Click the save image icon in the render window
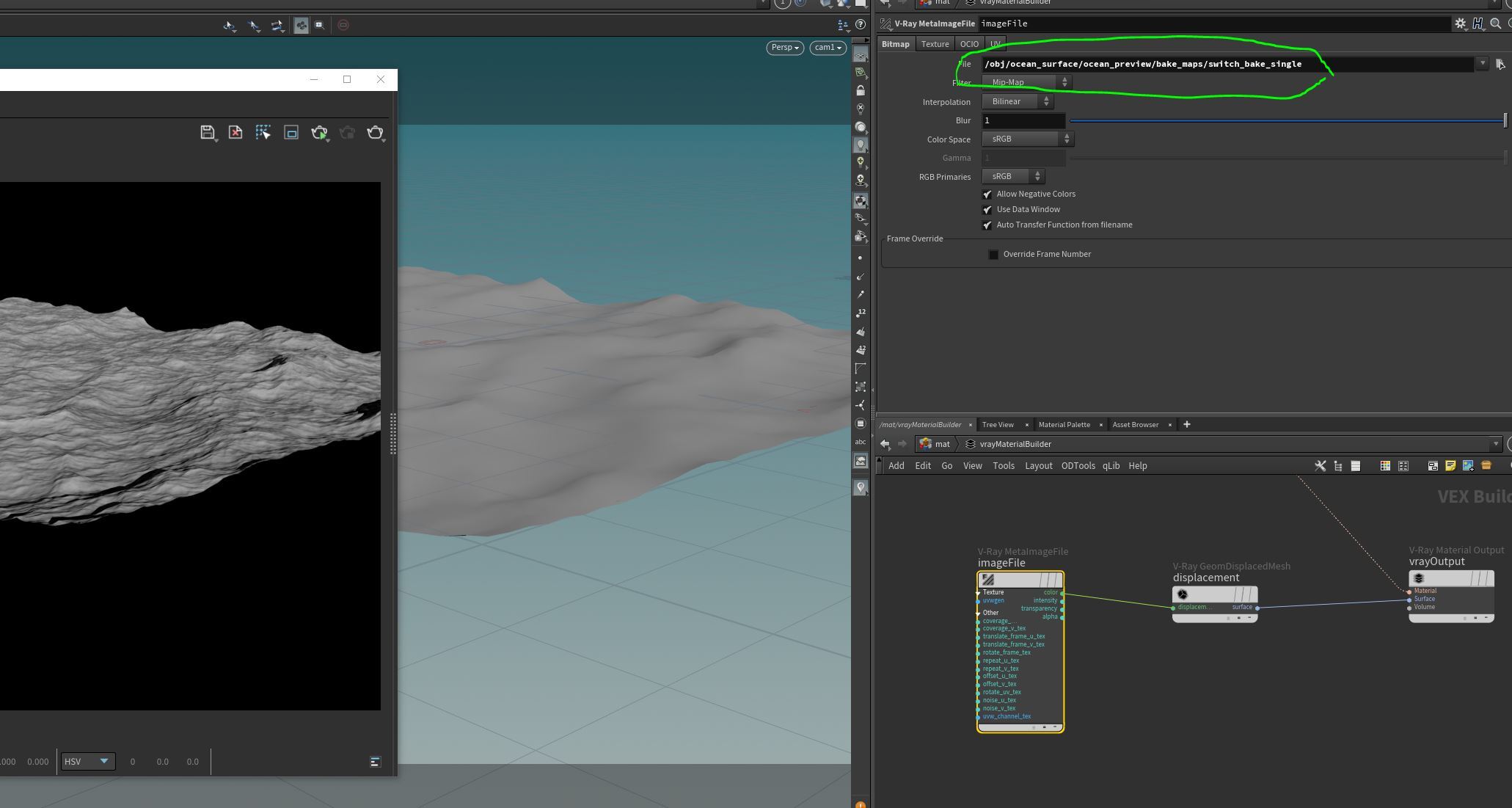This screenshot has width=1512, height=808. pyautogui.click(x=208, y=132)
